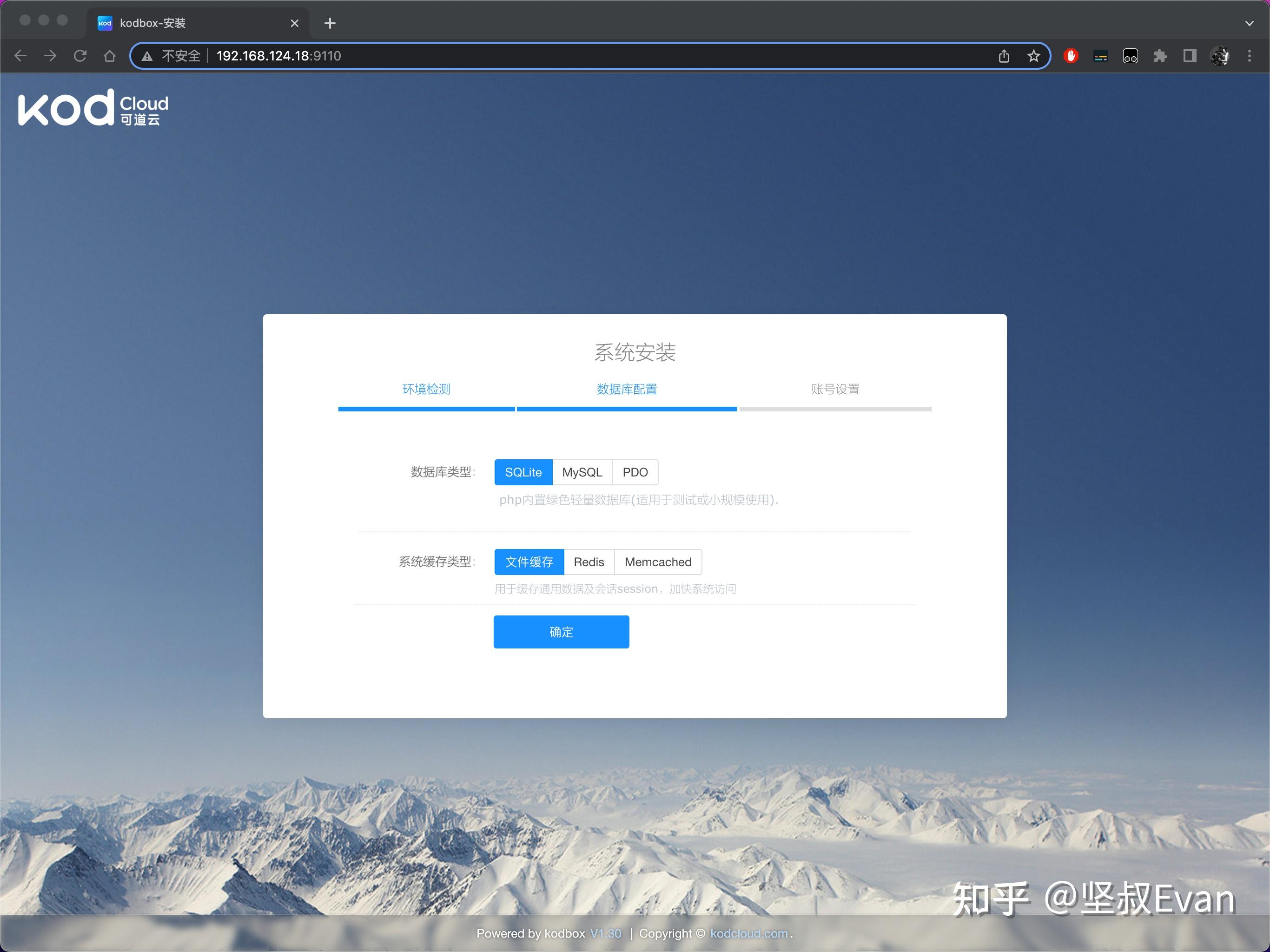
Task: Switch cache type to Memcached
Action: pos(658,562)
